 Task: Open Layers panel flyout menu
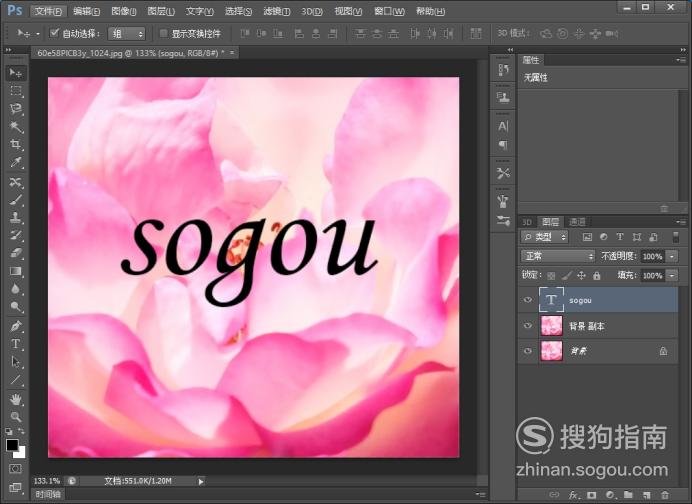coord(680,222)
